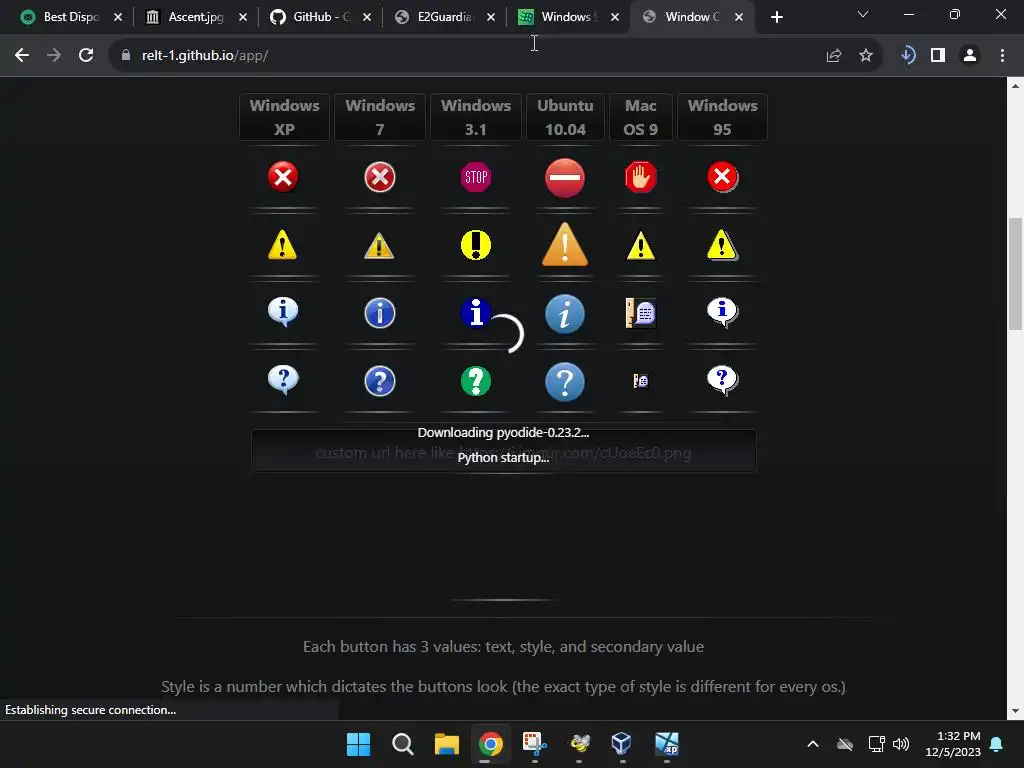The image size is (1024, 768).
Task: Select the Windows 3.1 green question icon
Action: tap(475, 381)
